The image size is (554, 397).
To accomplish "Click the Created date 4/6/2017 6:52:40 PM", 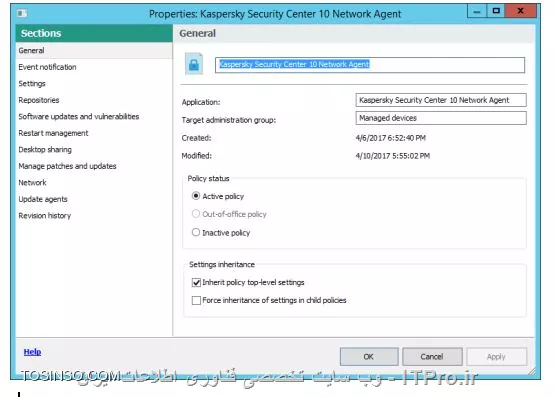I will (390, 138).
